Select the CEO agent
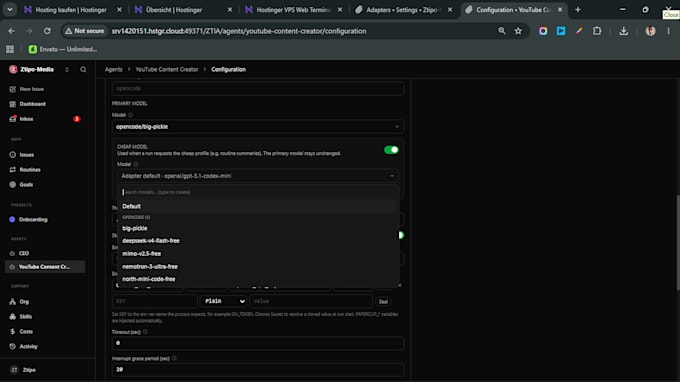The width and height of the screenshot is (680, 382). 24,253
